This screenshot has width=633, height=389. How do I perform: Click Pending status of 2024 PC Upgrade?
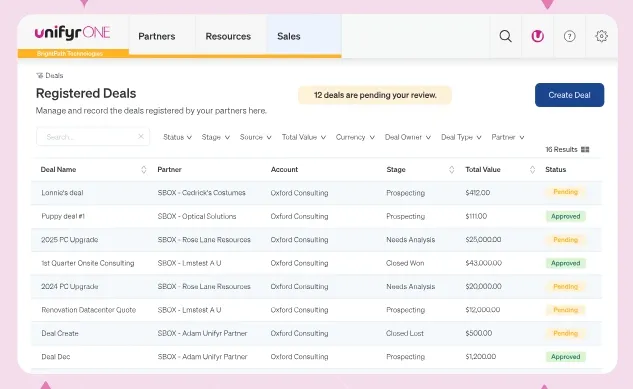pyautogui.click(x=565, y=287)
